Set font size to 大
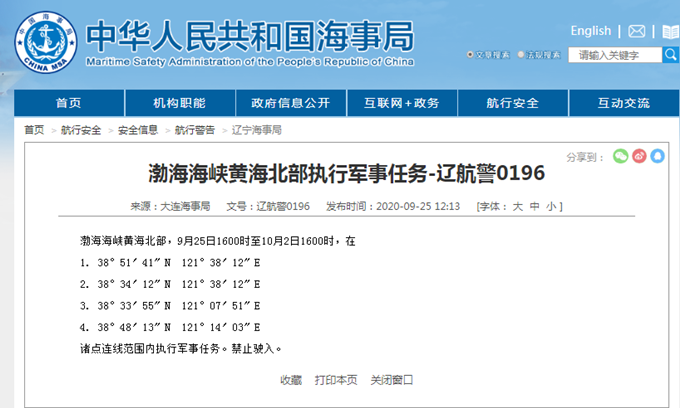Viewport: 680px width, 408px height. tap(518, 206)
